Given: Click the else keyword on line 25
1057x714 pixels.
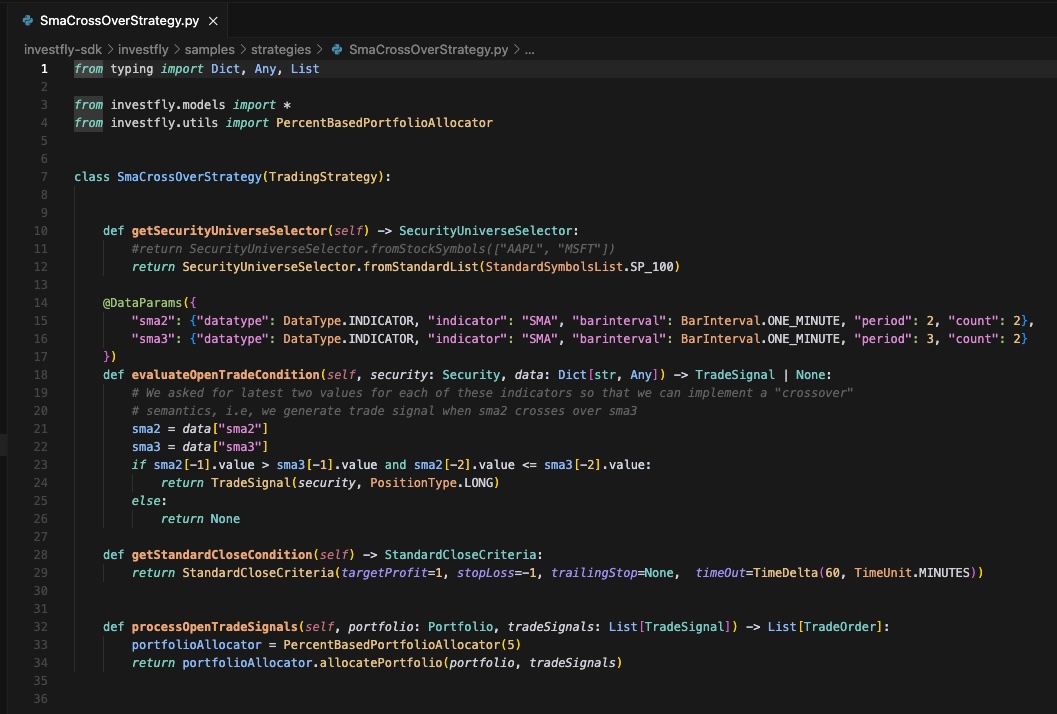Looking at the screenshot, I should (x=146, y=501).
